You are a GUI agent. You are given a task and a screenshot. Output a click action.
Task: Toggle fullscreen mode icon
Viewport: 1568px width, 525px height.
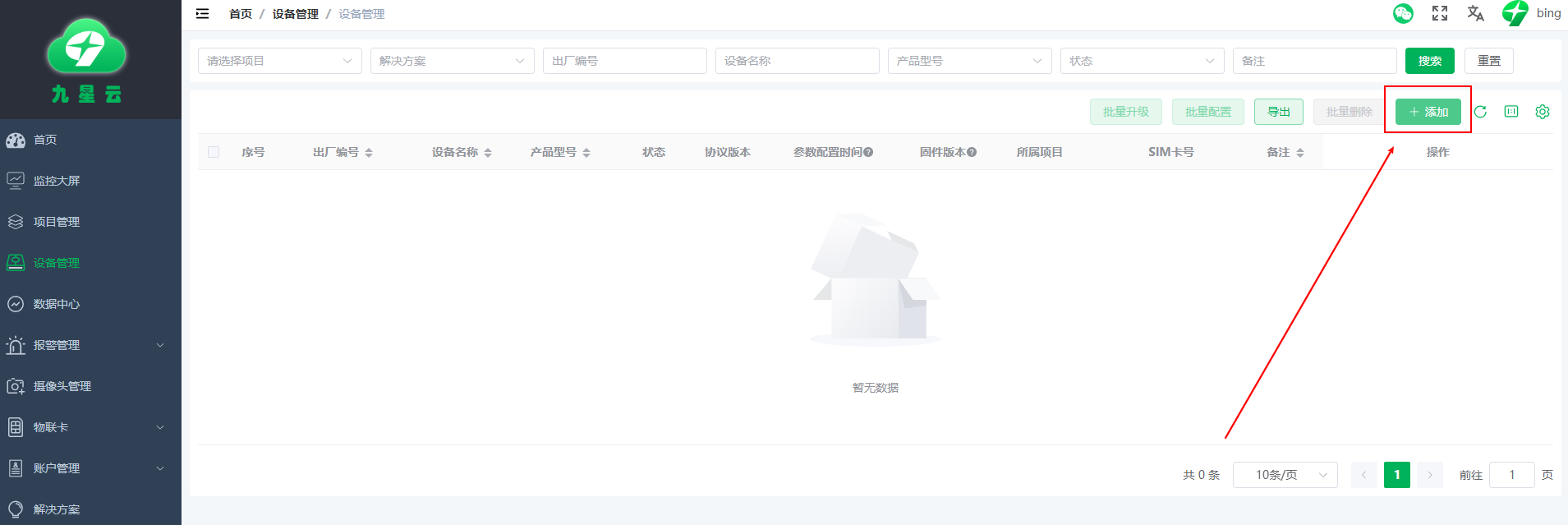pyautogui.click(x=1440, y=13)
